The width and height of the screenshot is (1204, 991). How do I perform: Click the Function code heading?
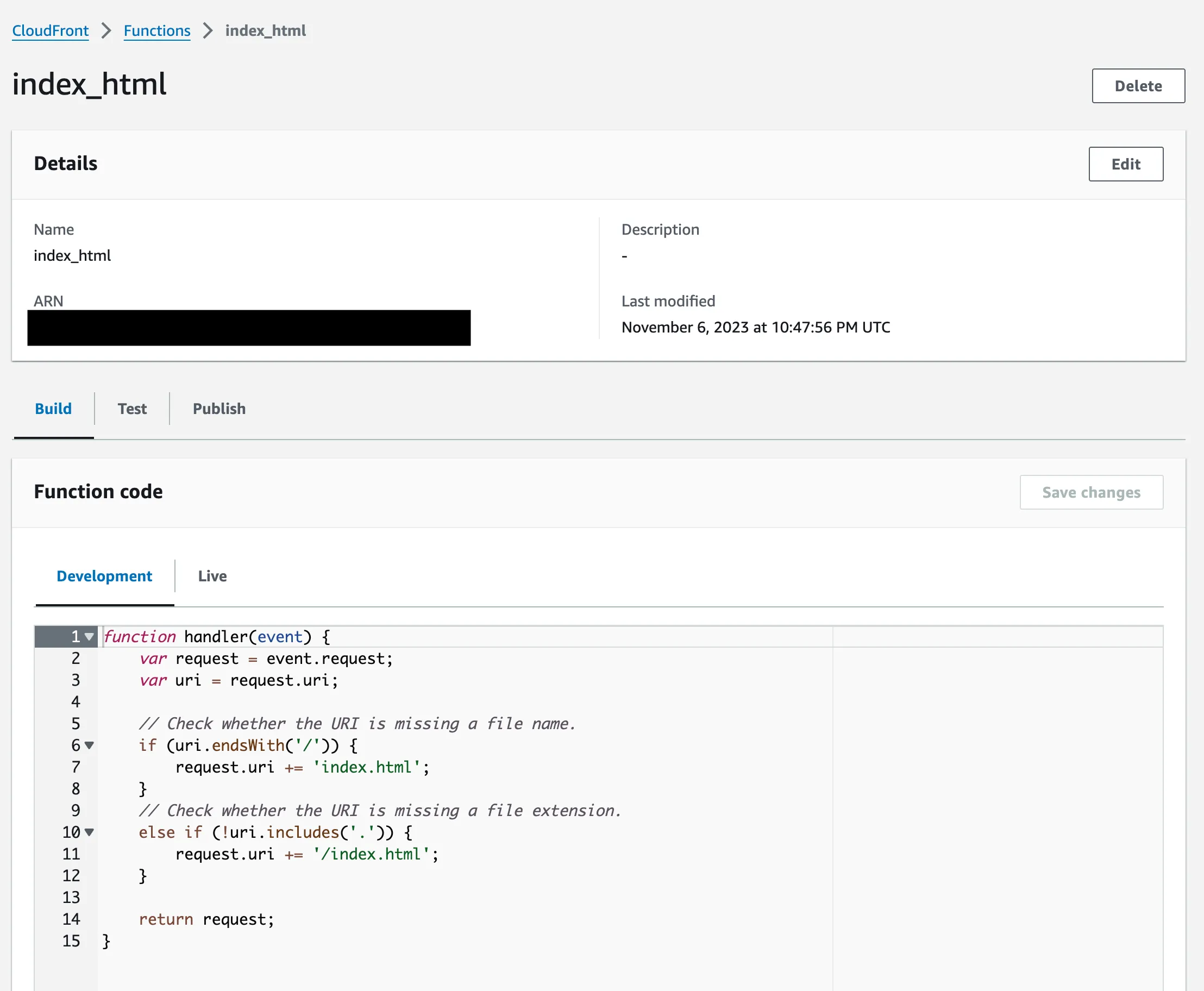click(98, 492)
